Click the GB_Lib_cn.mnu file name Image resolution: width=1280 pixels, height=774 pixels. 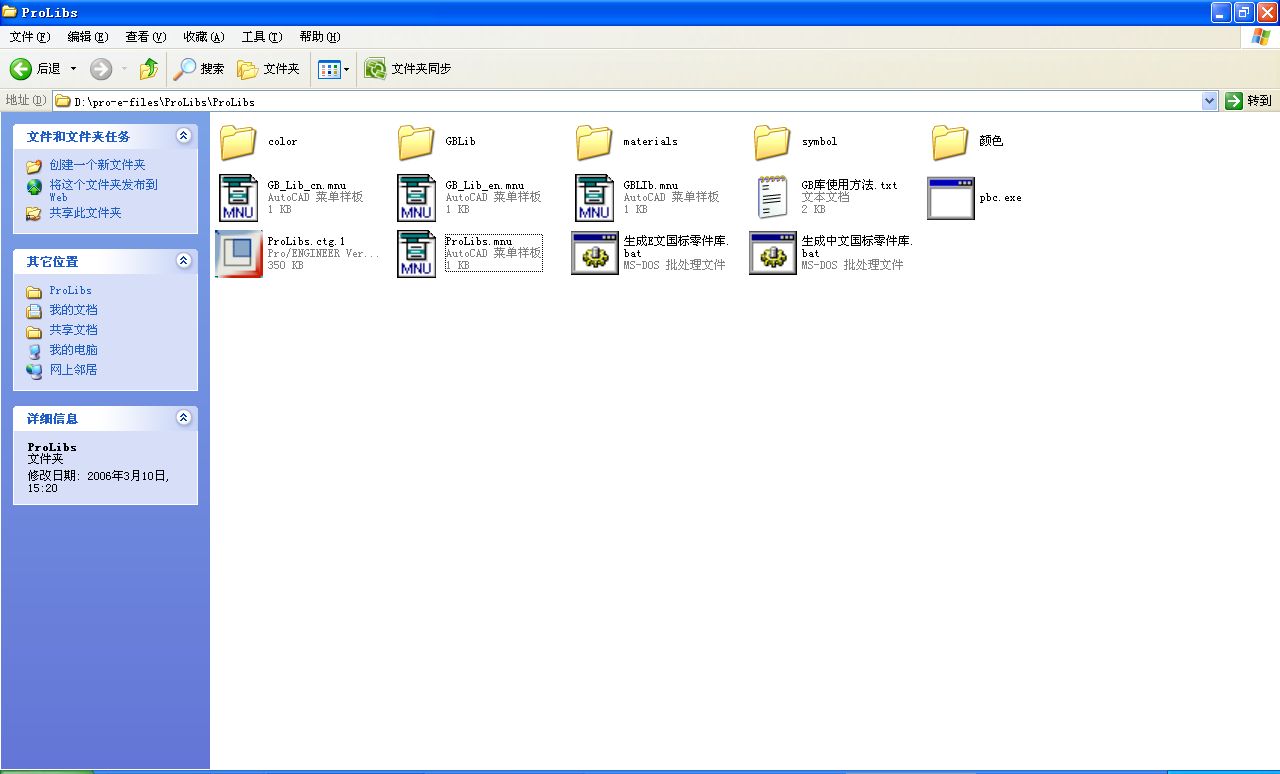(x=307, y=186)
